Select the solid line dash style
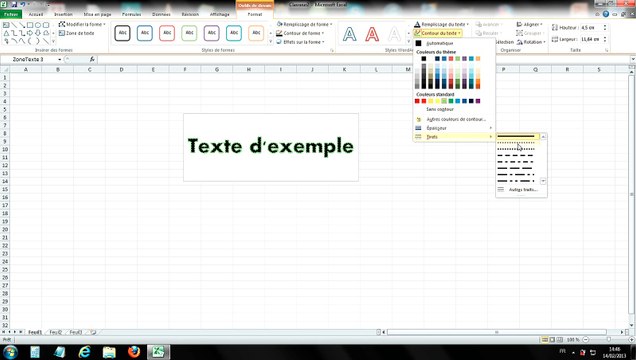Viewport: 636px width, 360px height. point(518,137)
